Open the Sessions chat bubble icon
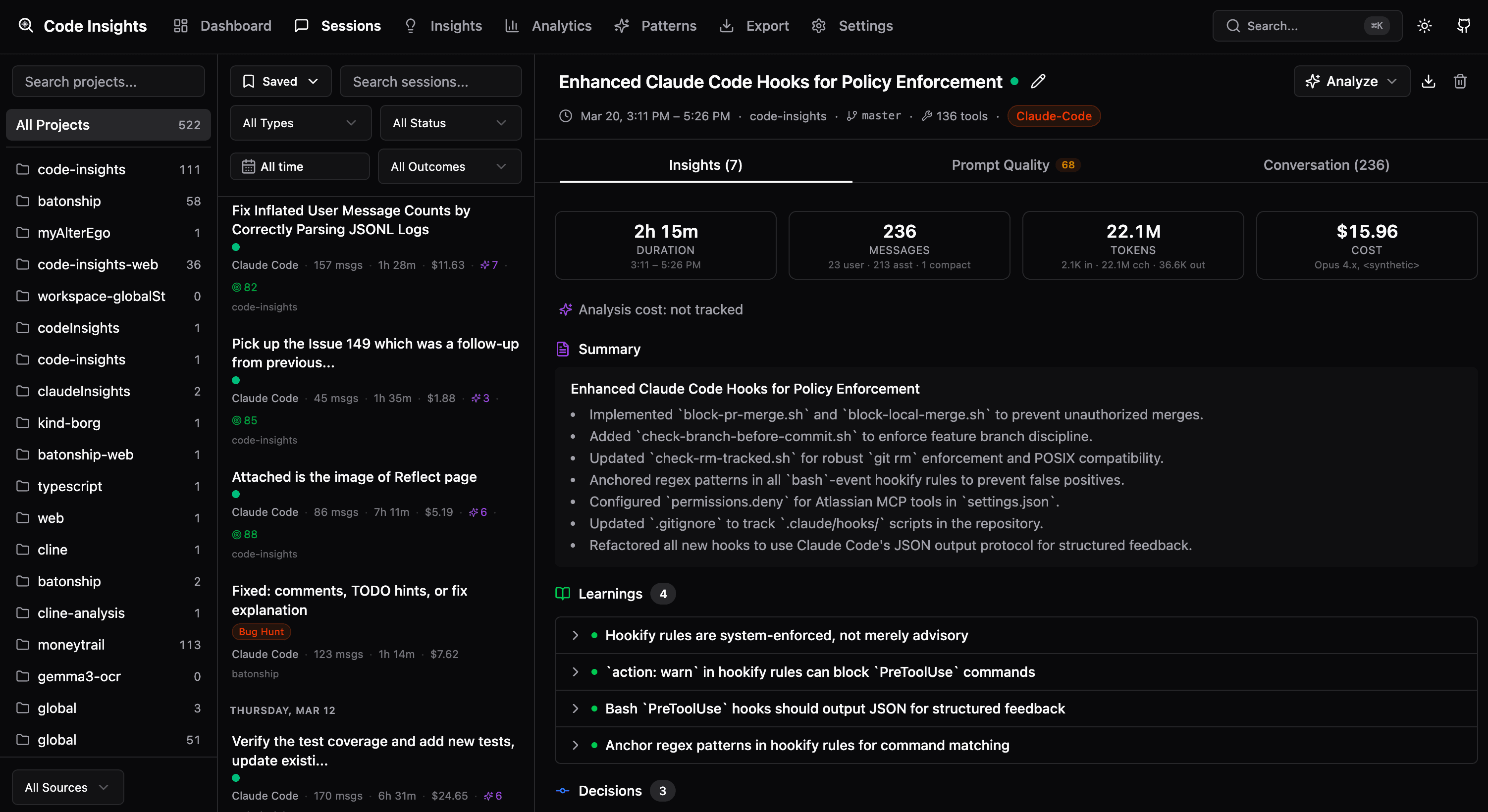Viewport: 1488px width, 812px height. [x=302, y=26]
